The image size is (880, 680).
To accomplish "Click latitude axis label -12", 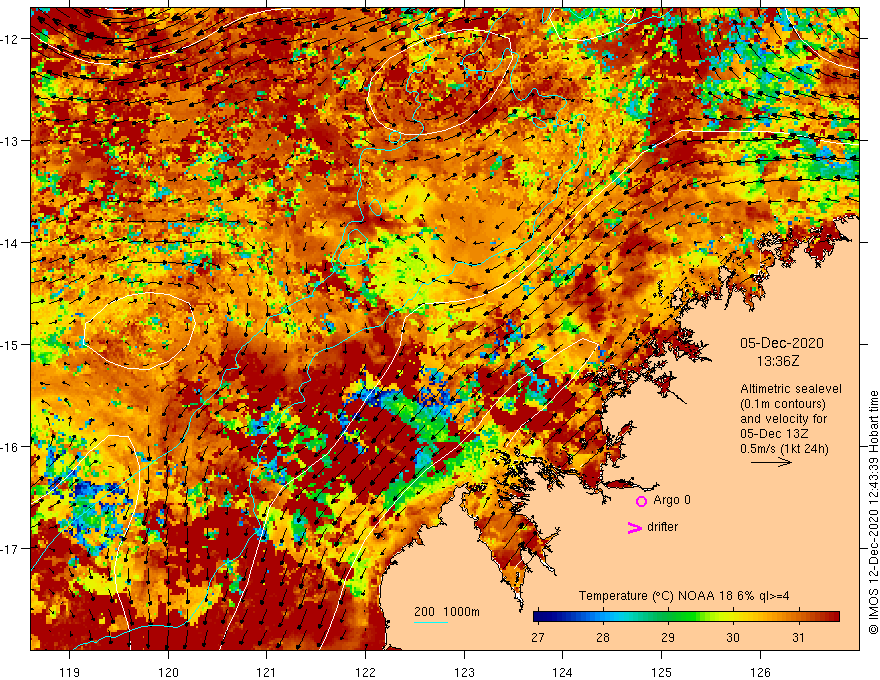I will 11,39.
